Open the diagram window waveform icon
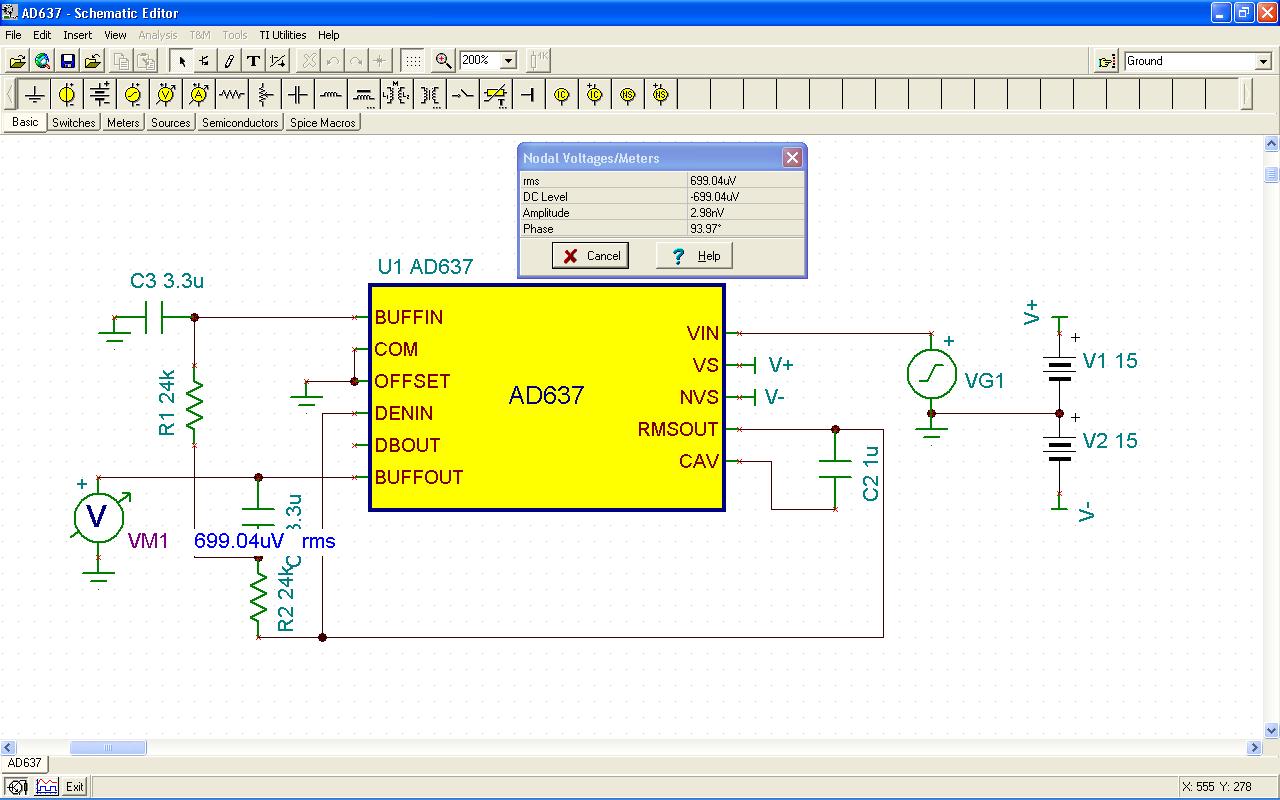This screenshot has height=800, width=1280. (x=47, y=787)
